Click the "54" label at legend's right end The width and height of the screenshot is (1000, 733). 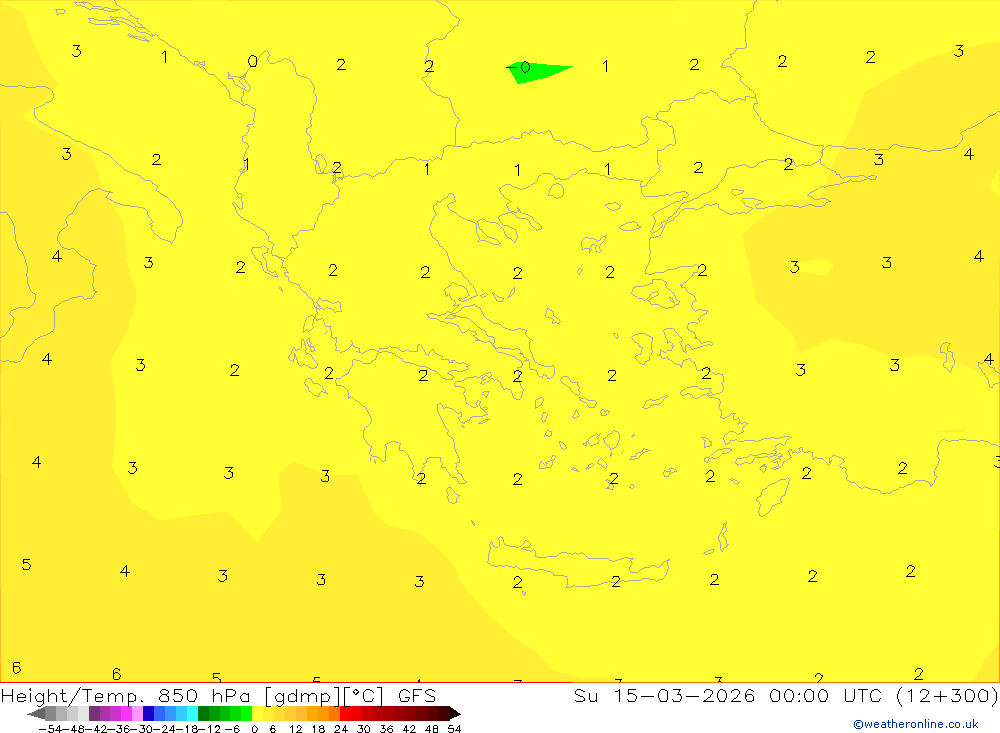454,729
